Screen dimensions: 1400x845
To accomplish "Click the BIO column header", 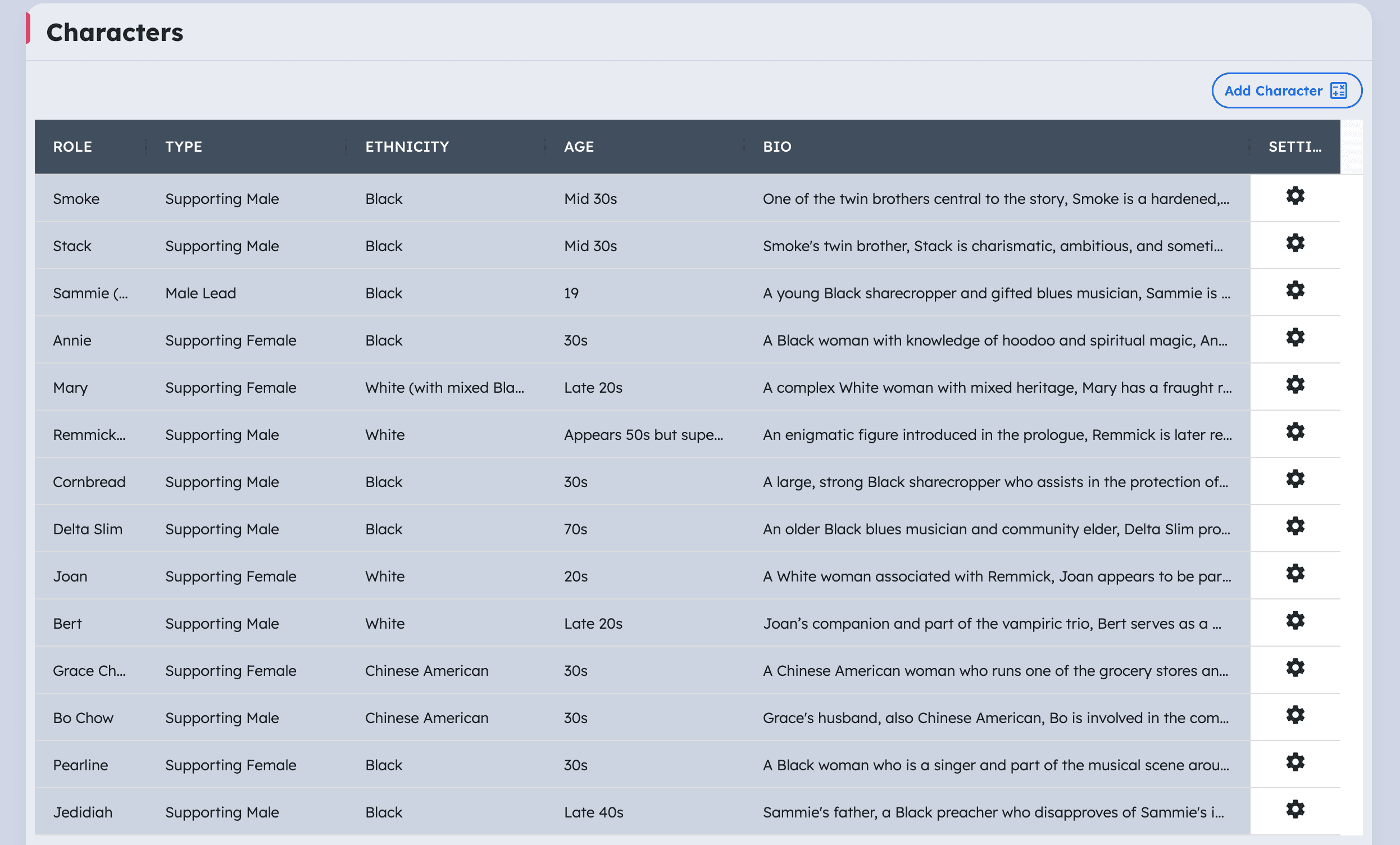I will [x=777, y=147].
